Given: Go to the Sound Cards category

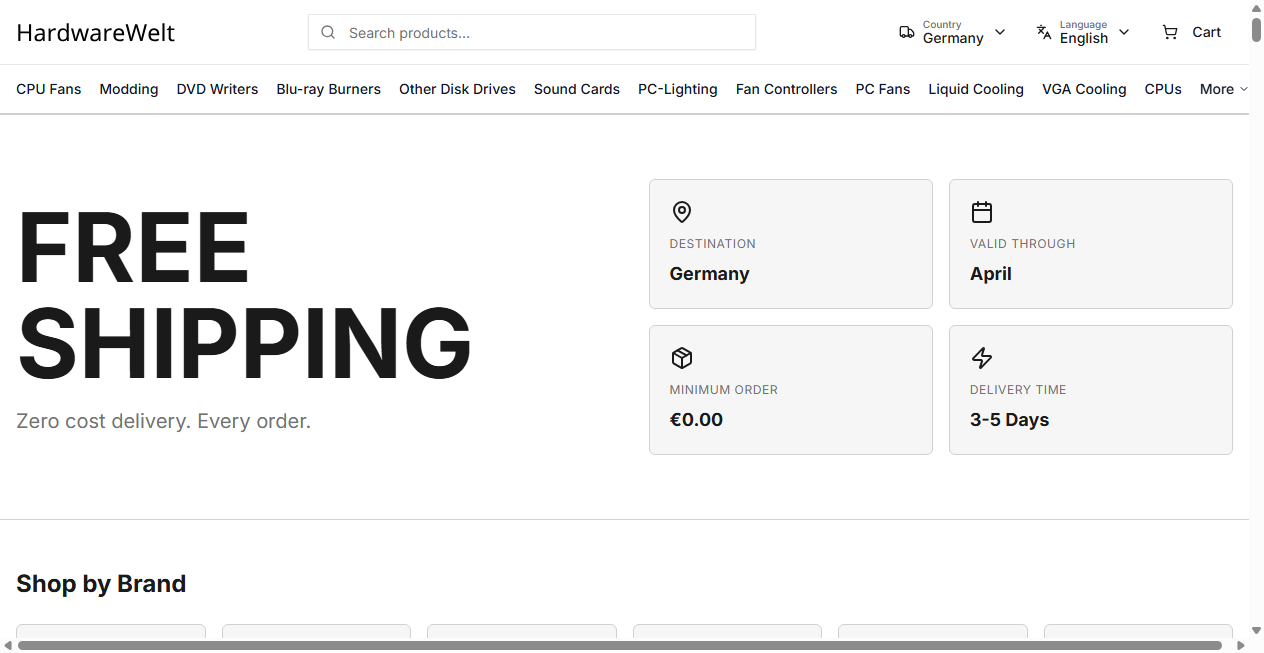Looking at the screenshot, I should [x=576, y=89].
